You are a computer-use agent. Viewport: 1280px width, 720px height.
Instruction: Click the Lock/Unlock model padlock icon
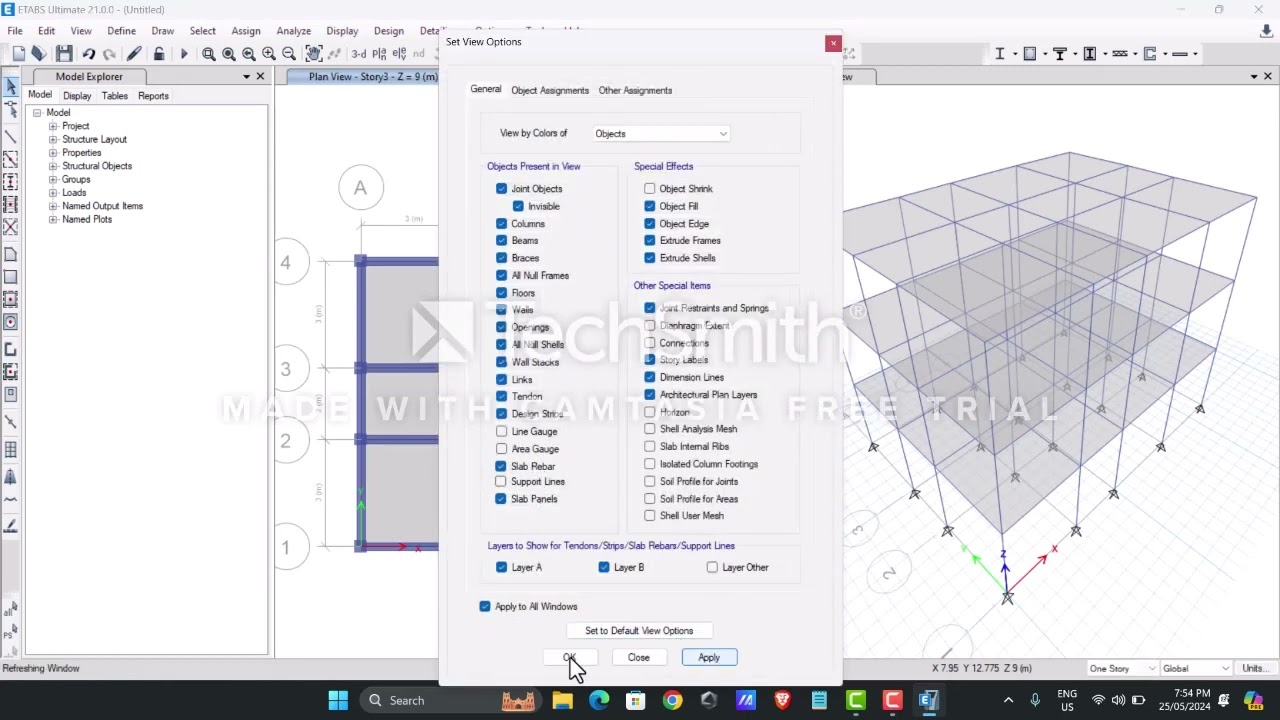pos(158,54)
